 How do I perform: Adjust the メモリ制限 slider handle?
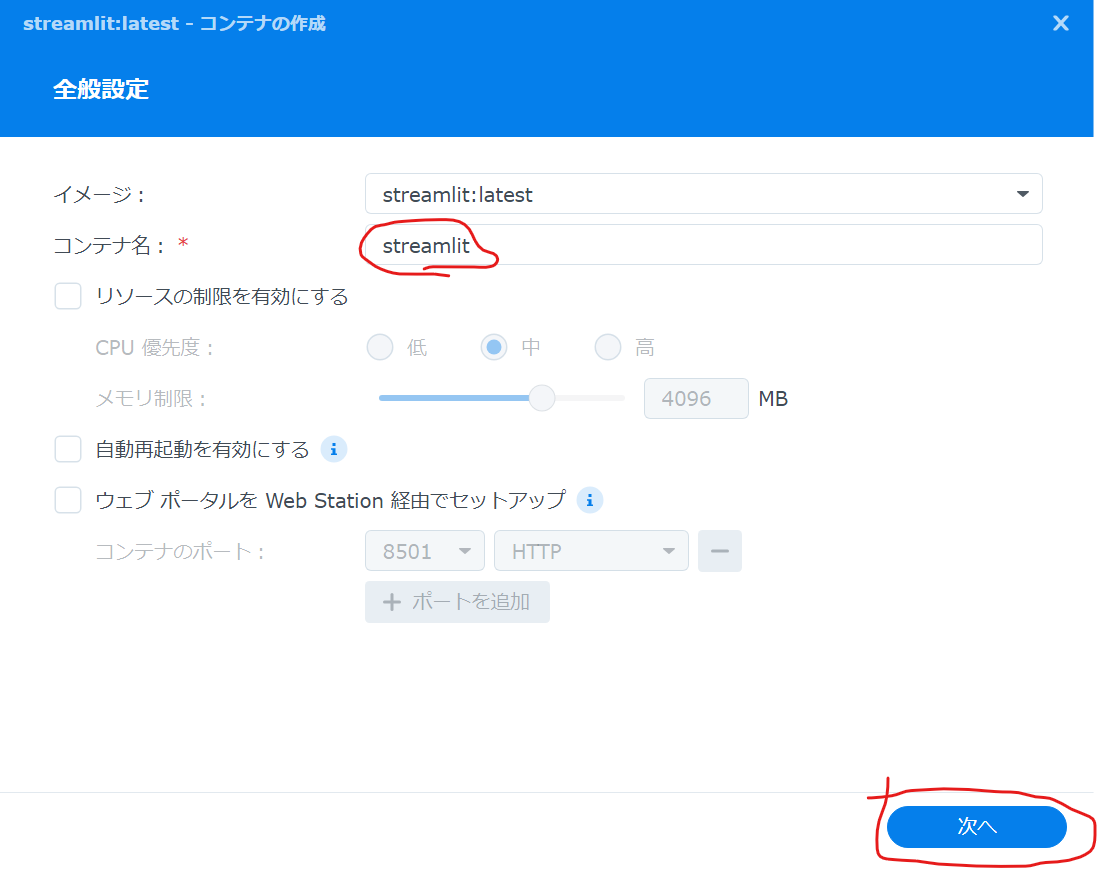coord(541,398)
